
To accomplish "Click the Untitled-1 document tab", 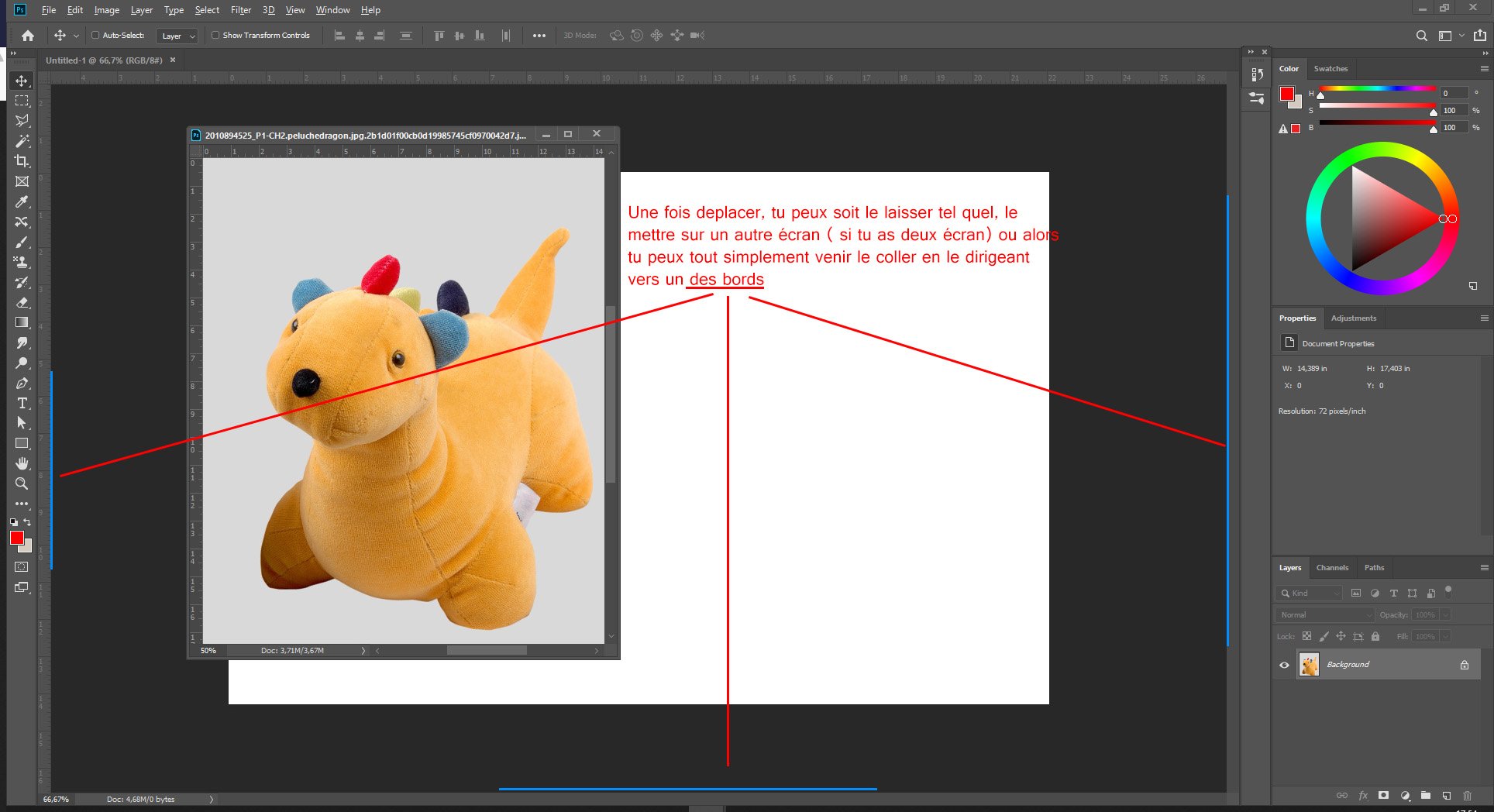I will click(x=103, y=60).
